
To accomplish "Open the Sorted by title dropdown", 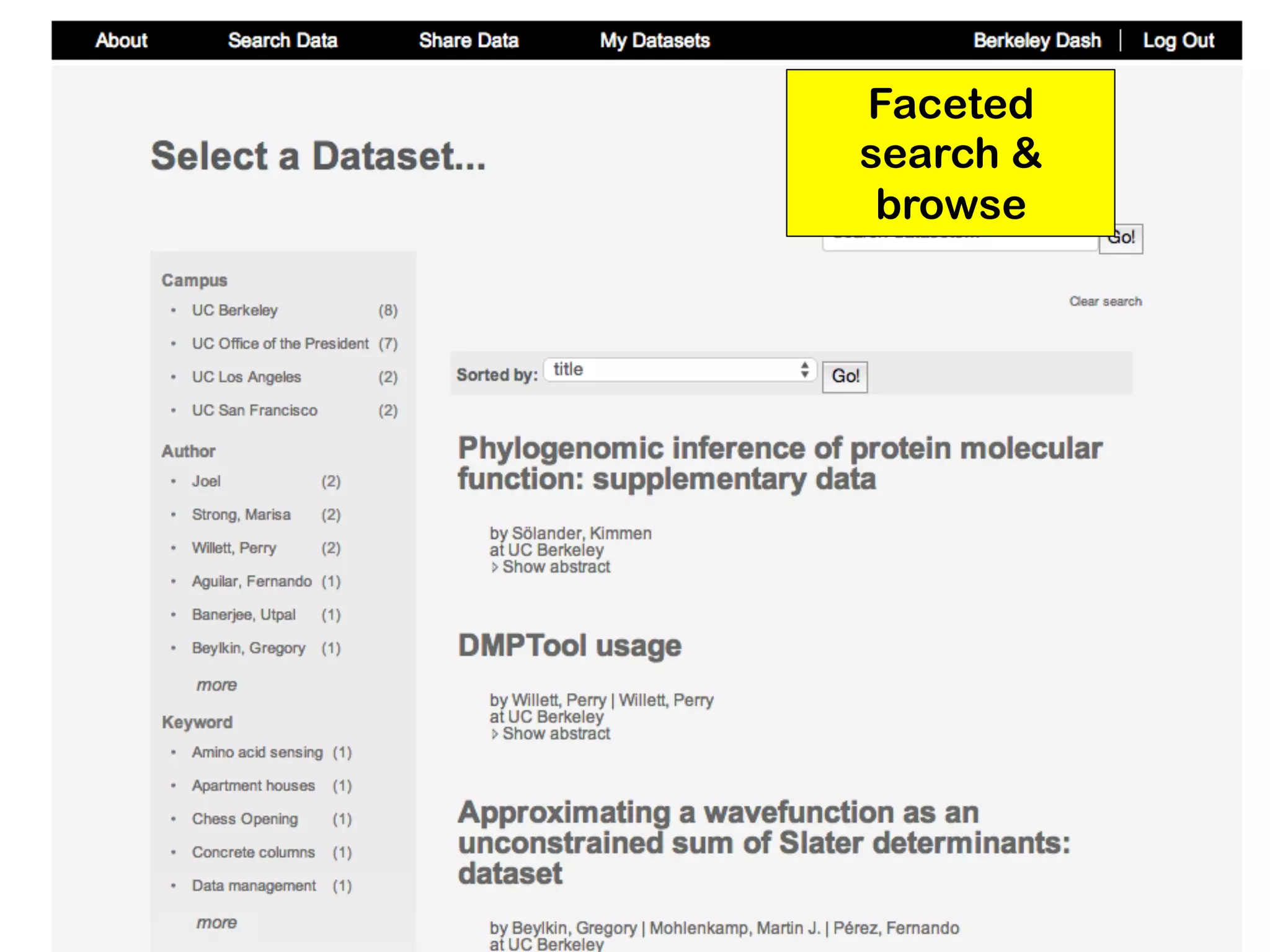I will (x=680, y=370).
